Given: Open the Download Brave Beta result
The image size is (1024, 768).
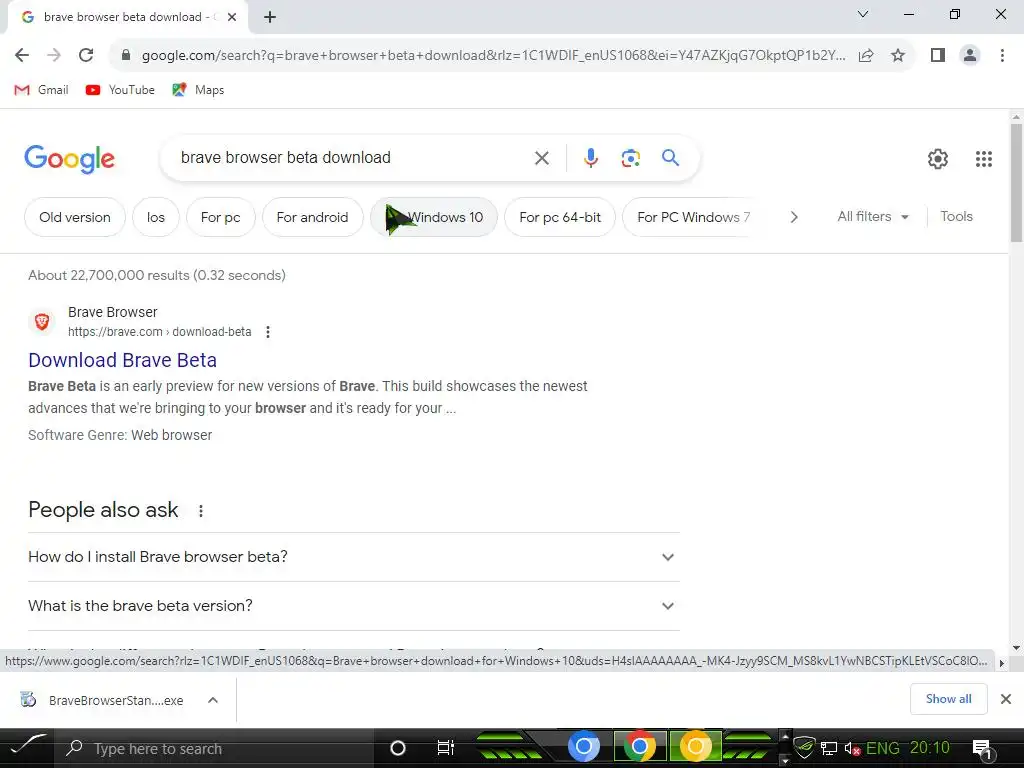Looking at the screenshot, I should point(122,360).
